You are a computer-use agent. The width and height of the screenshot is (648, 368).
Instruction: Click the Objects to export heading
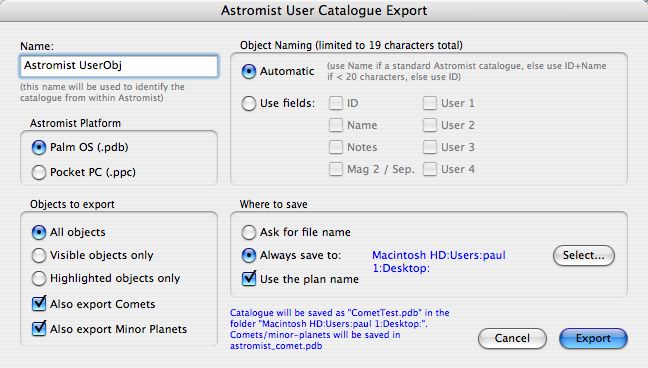pos(72,204)
